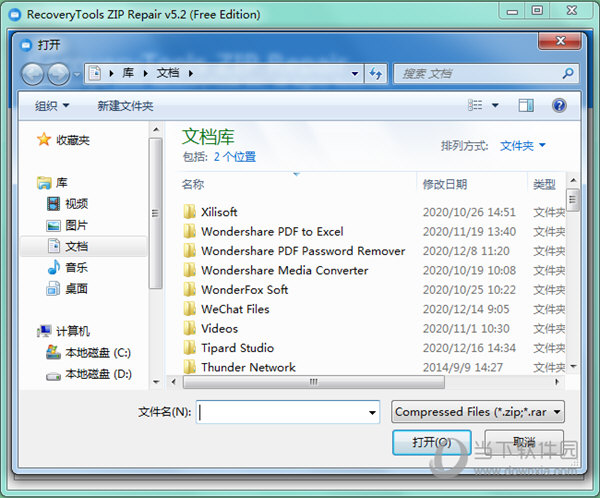Click the 库 segment in address bar

(x=128, y=73)
